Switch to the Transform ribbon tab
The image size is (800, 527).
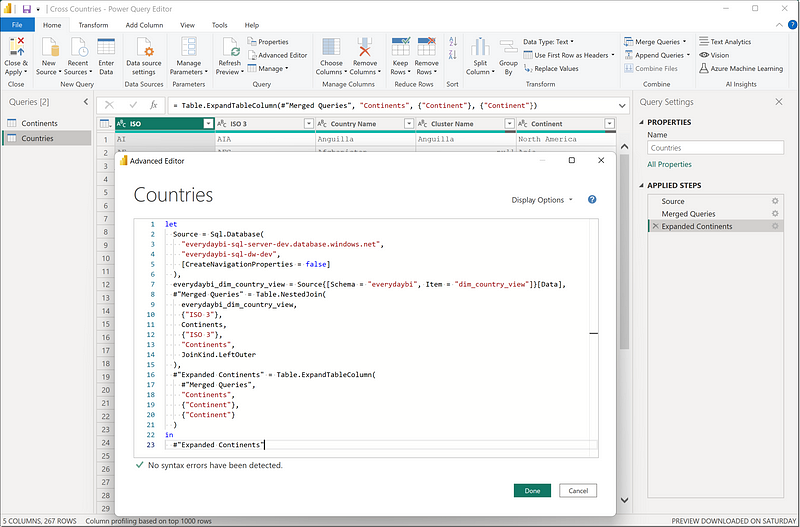click(93, 25)
